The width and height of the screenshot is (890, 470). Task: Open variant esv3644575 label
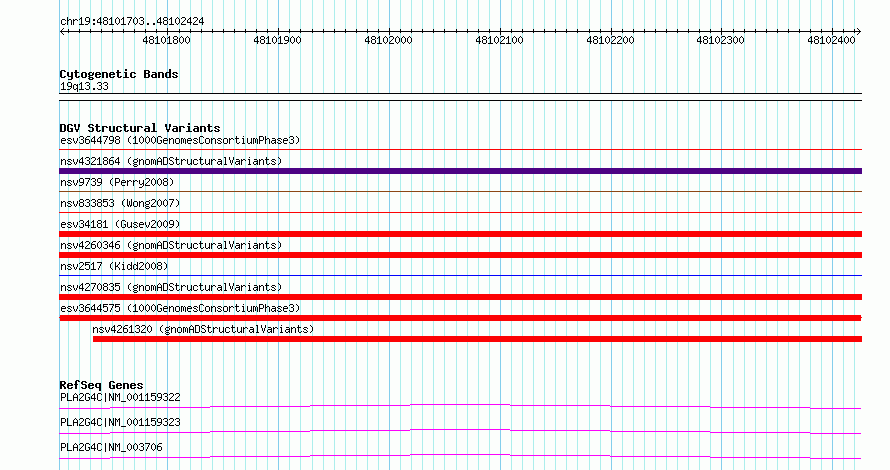(180, 308)
